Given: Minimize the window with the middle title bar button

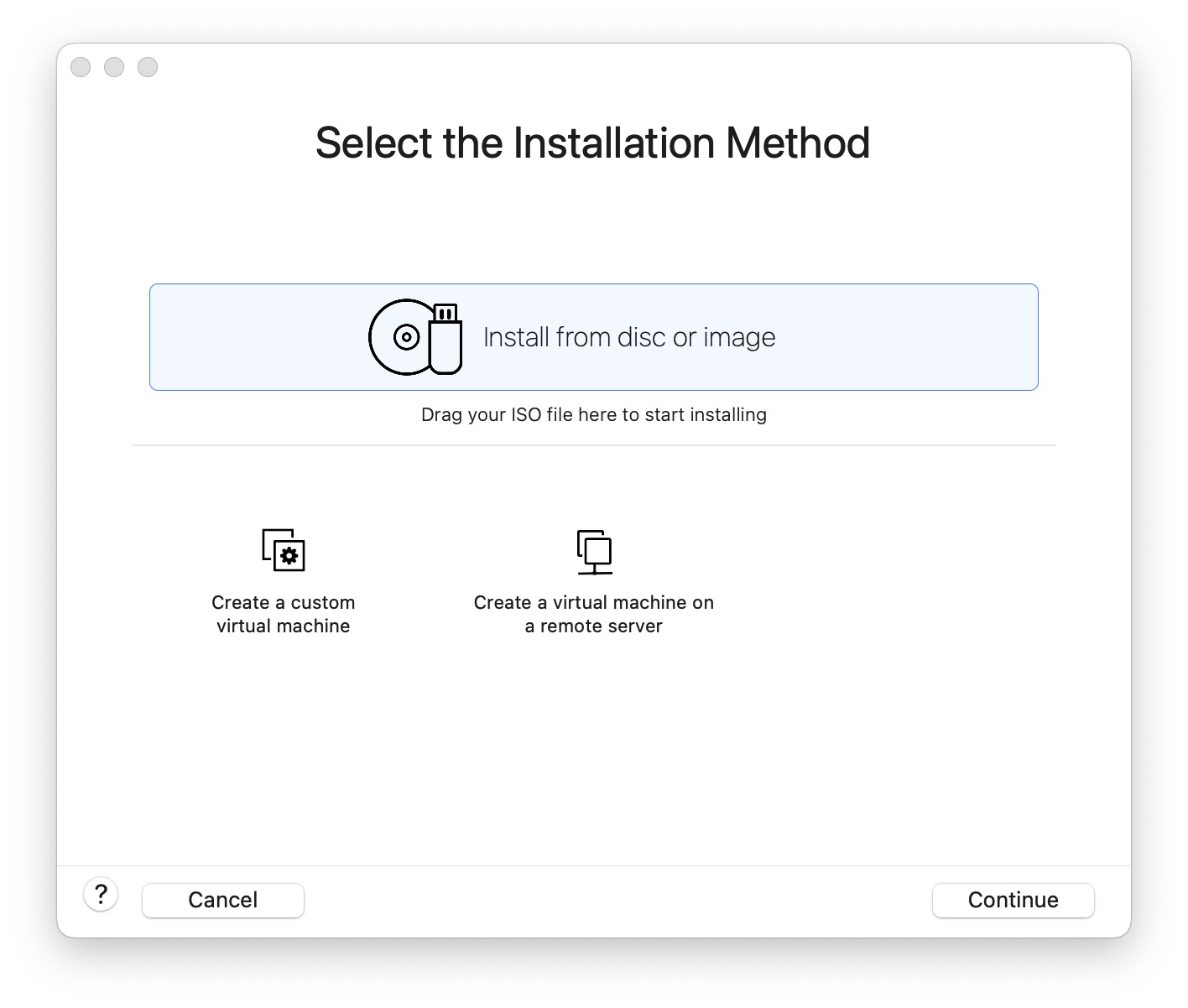Looking at the screenshot, I should pos(114,67).
